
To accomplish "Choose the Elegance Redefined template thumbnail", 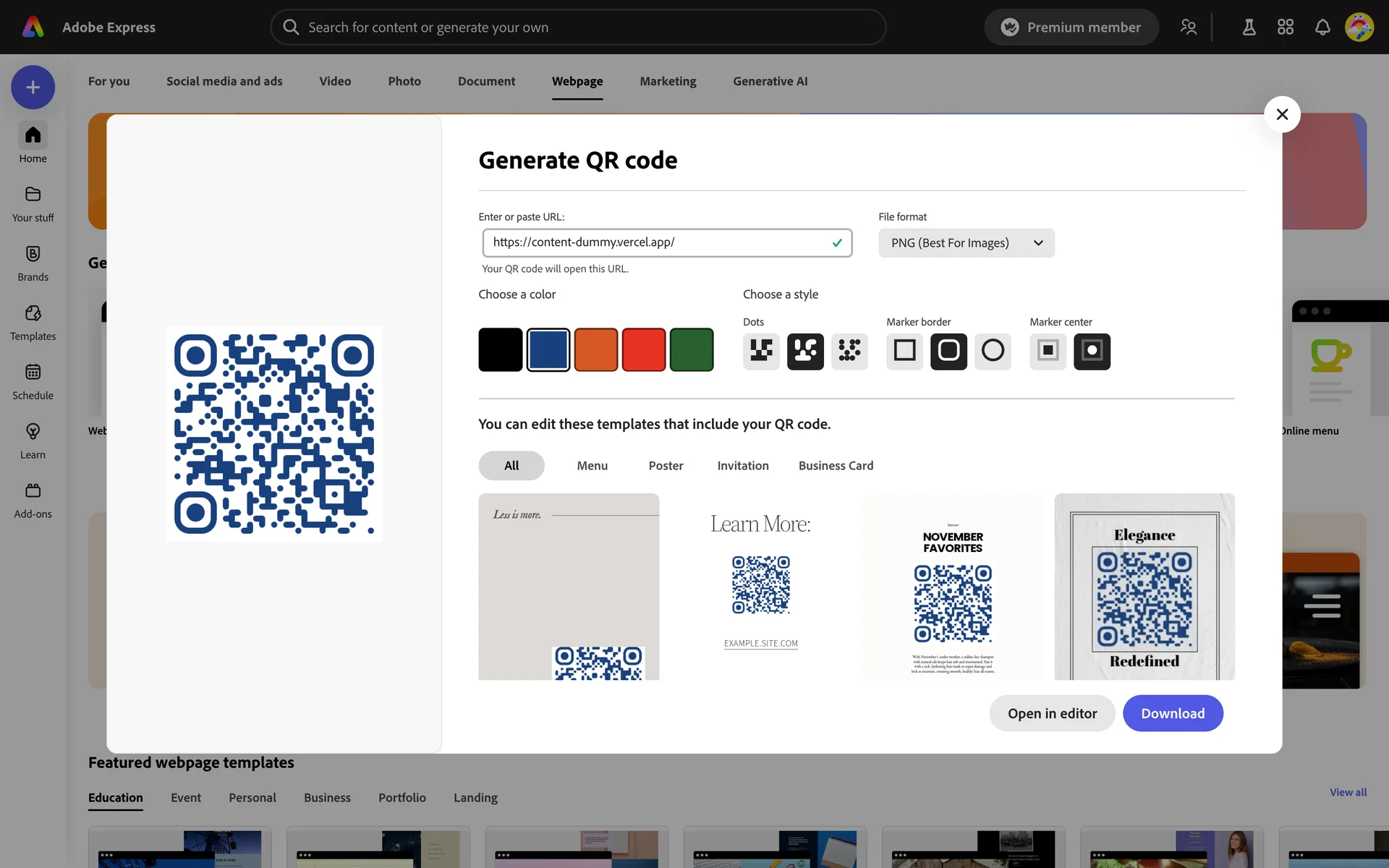I will [1144, 587].
